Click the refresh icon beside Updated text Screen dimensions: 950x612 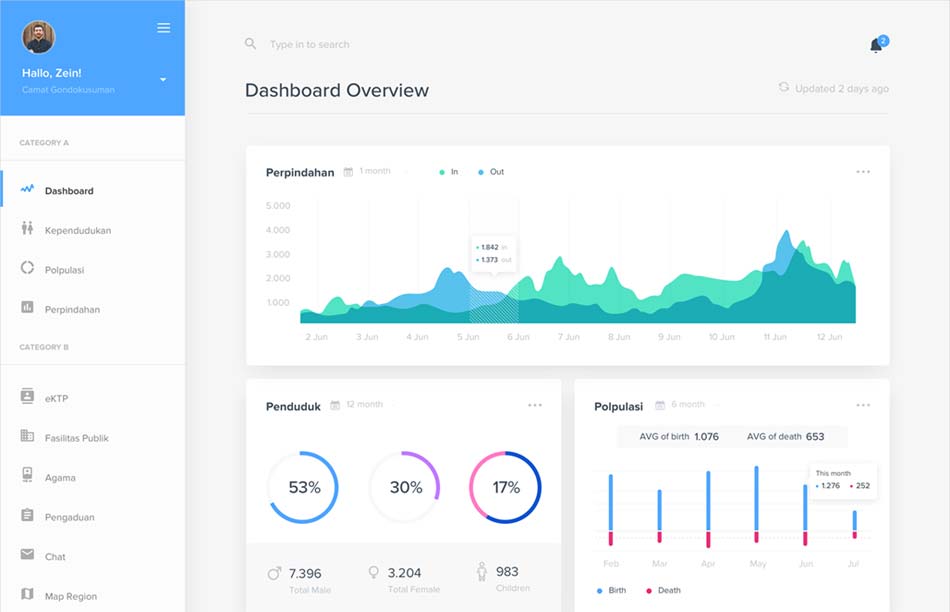coord(784,88)
